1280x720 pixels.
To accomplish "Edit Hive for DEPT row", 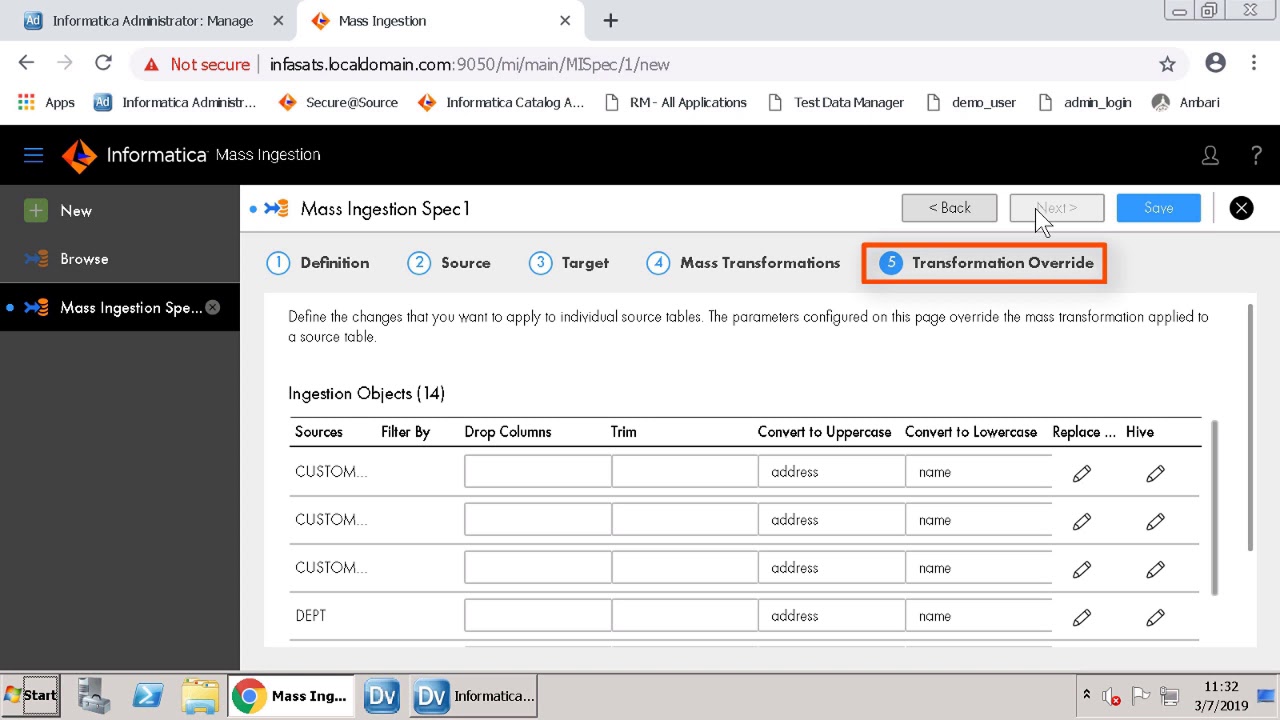I will (x=1155, y=617).
